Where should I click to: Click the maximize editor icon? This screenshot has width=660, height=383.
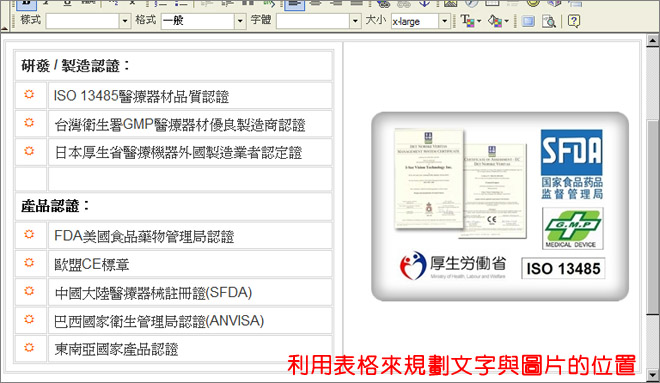(528, 21)
